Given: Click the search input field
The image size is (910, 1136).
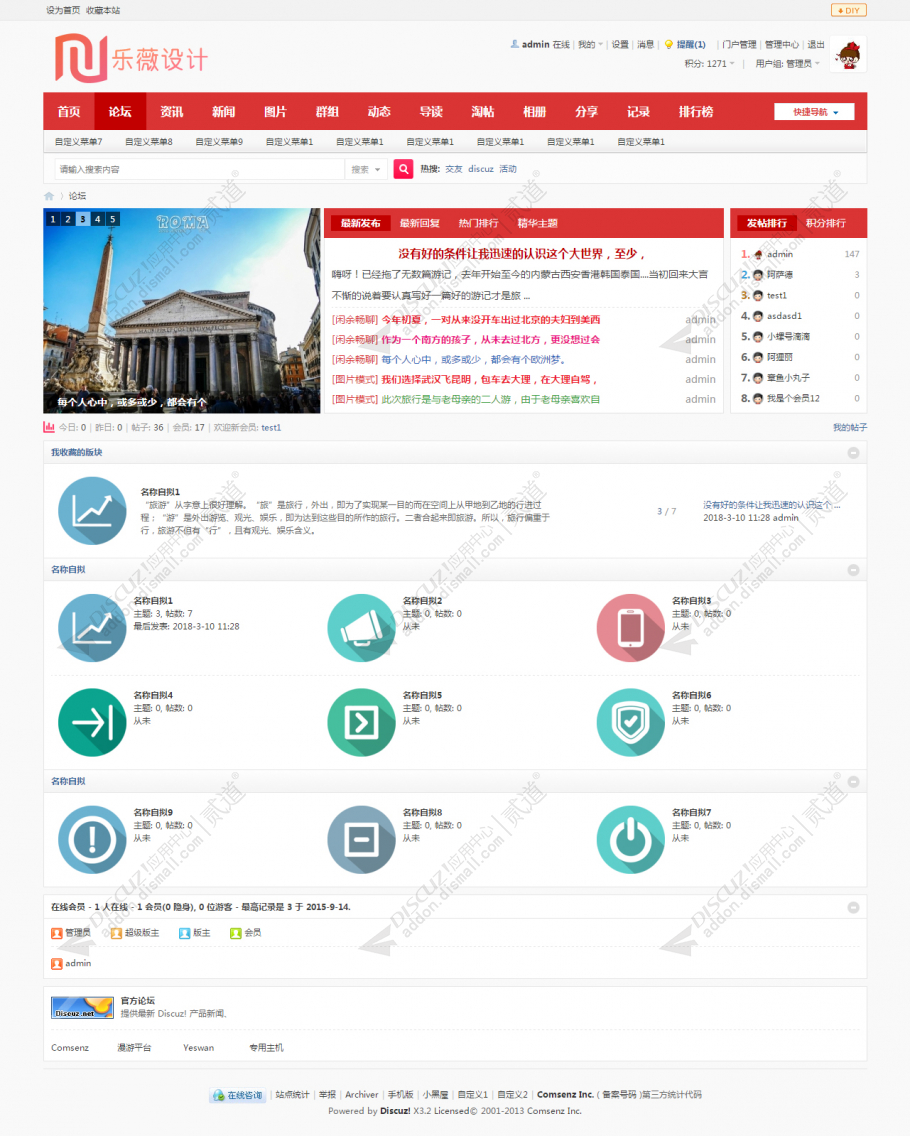Looking at the screenshot, I should pyautogui.click(x=200, y=170).
